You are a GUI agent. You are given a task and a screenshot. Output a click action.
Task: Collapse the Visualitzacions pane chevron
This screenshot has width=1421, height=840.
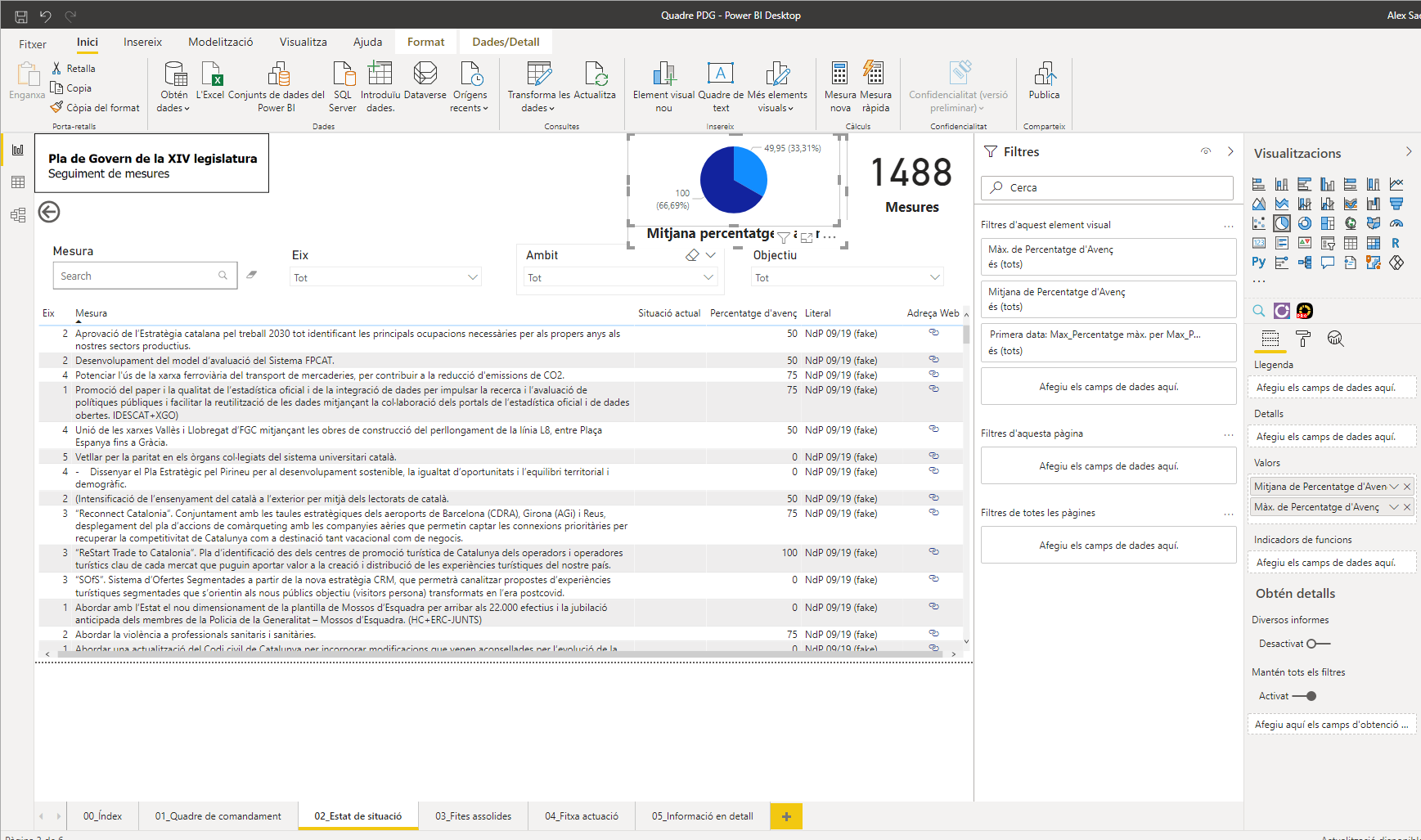tap(1409, 151)
